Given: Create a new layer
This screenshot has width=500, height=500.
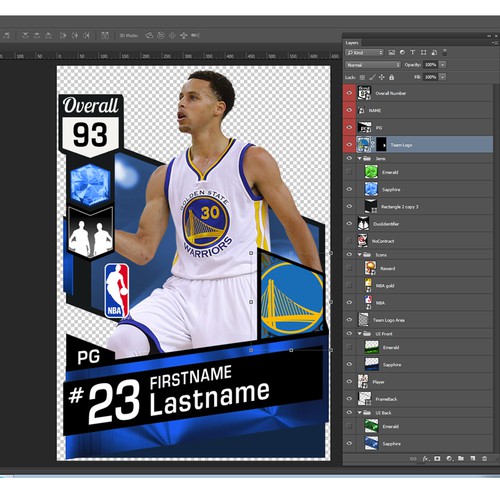Looking at the screenshot, I should click(x=473, y=458).
